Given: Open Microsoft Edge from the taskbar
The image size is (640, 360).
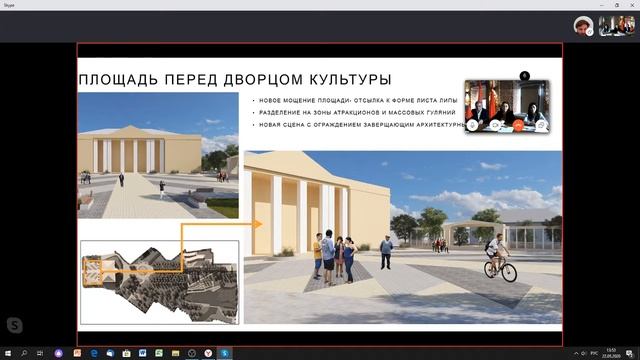Looking at the screenshot, I should [94, 353].
